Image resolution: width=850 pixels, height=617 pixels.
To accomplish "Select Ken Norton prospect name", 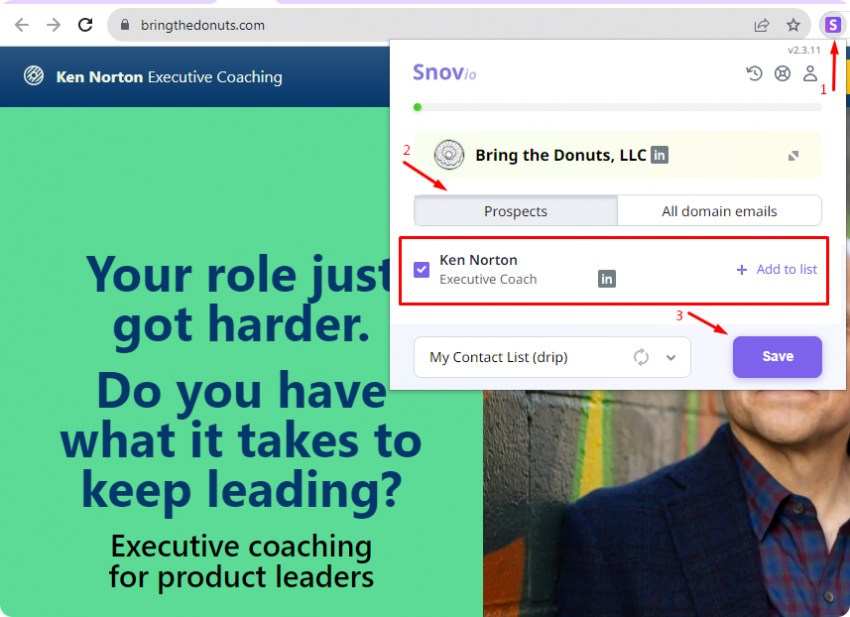I will (x=478, y=260).
